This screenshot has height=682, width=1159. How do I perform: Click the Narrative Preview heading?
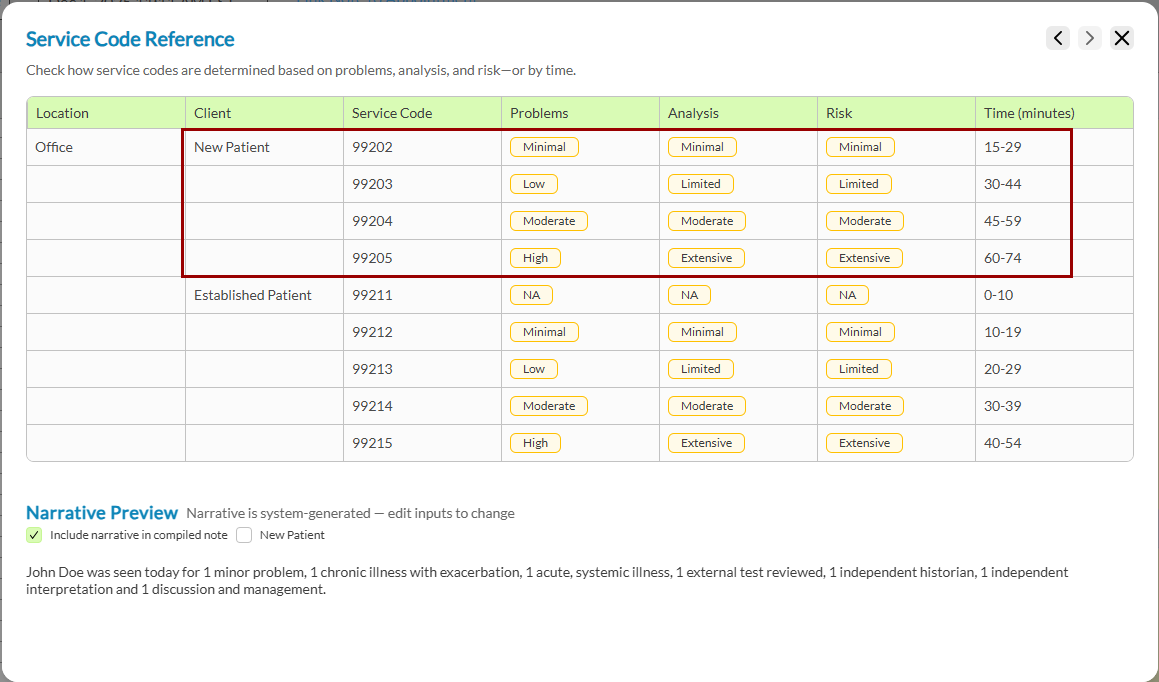pyautogui.click(x=102, y=513)
